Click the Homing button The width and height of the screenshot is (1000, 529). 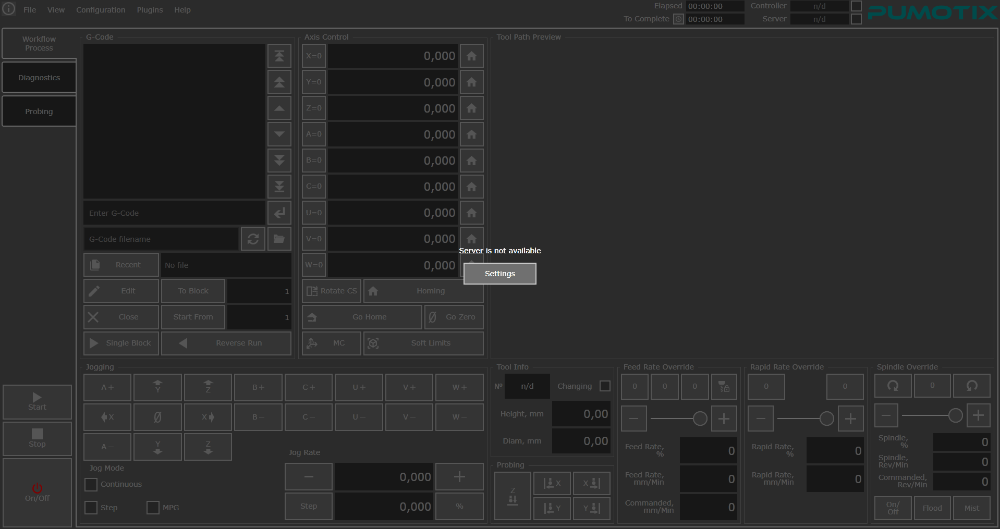tap(423, 291)
